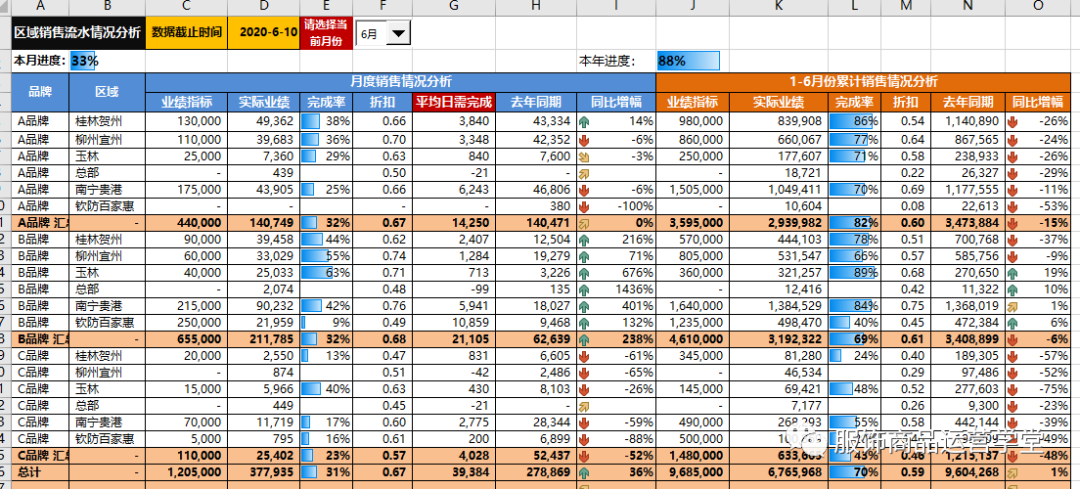Screen dimensions: 1080x489
Task: Click the 数据截止时间 label cell
Action: (x=187, y=32)
